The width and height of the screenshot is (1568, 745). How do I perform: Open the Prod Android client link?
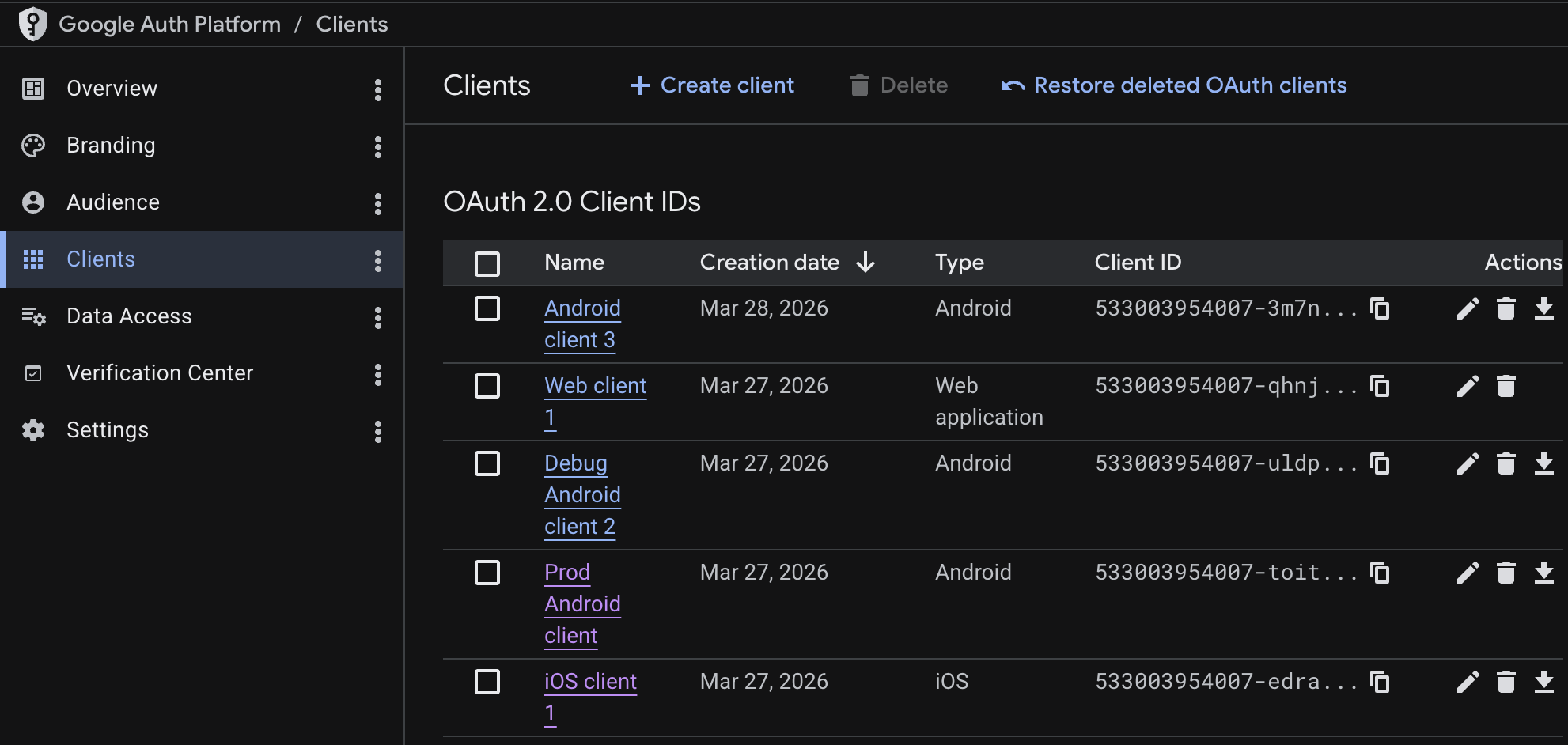(582, 603)
